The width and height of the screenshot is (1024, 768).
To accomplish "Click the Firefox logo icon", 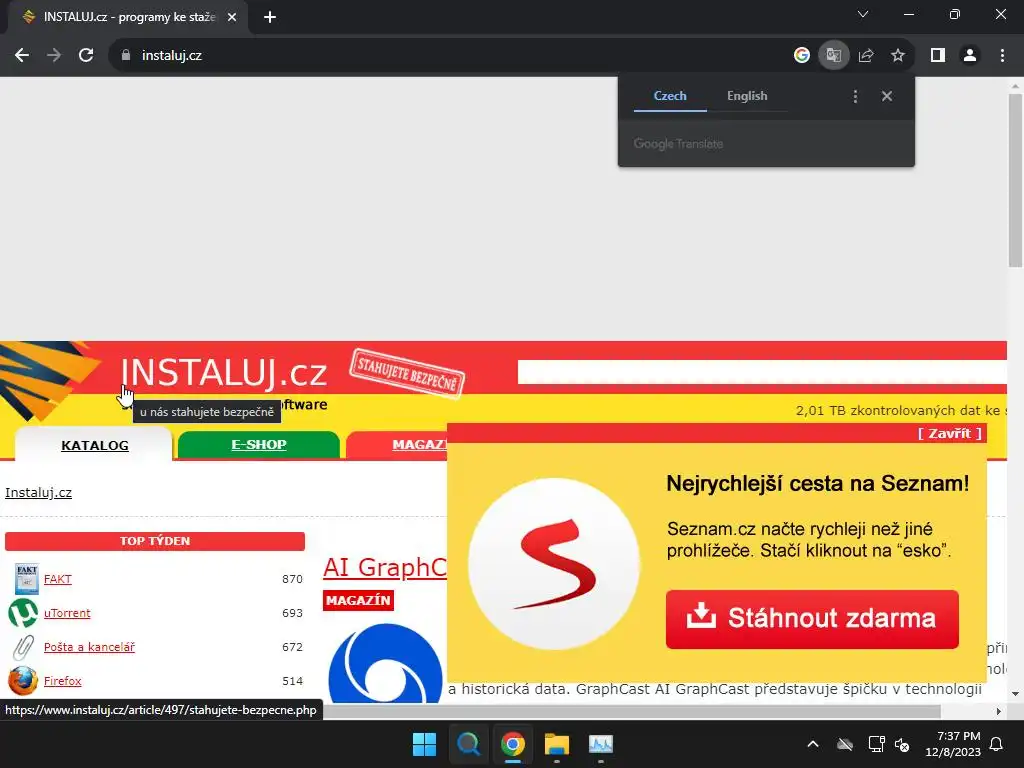I will pyautogui.click(x=23, y=680).
